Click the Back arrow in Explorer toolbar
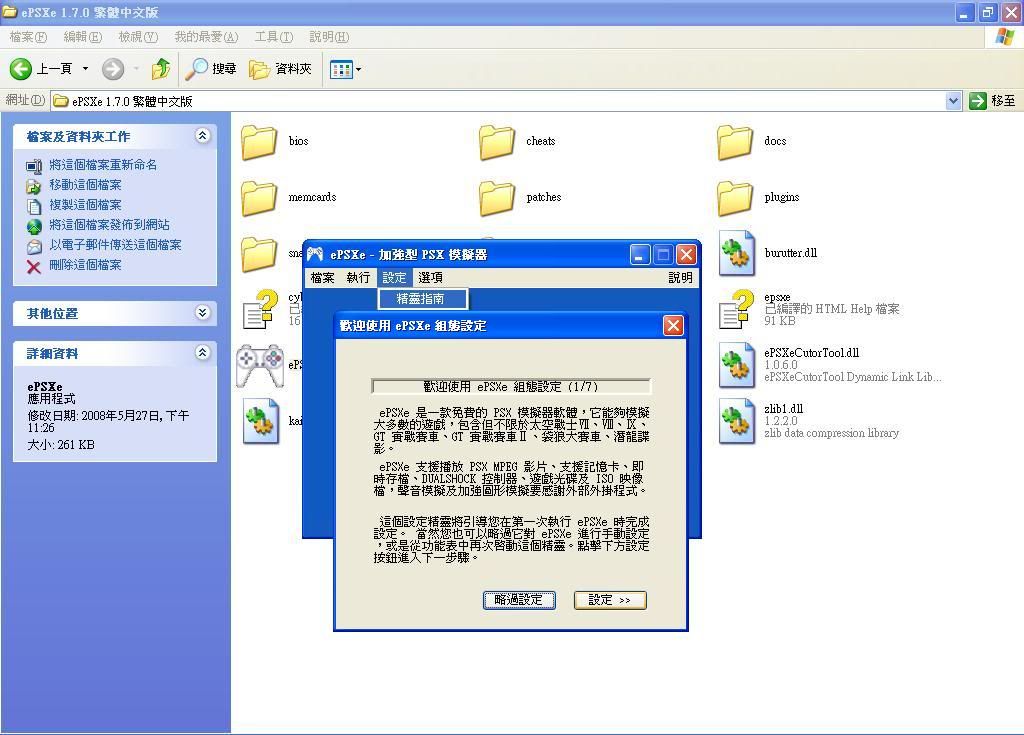Image resolution: width=1024 pixels, height=735 pixels. pyautogui.click(x=21, y=69)
